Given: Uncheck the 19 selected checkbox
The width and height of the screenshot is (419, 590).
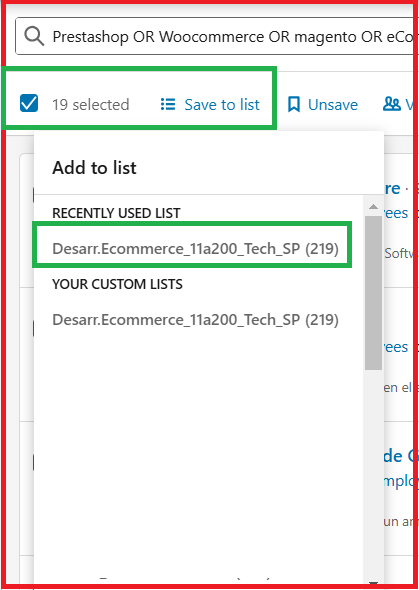Looking at the screenshot, I should (29, 103).
